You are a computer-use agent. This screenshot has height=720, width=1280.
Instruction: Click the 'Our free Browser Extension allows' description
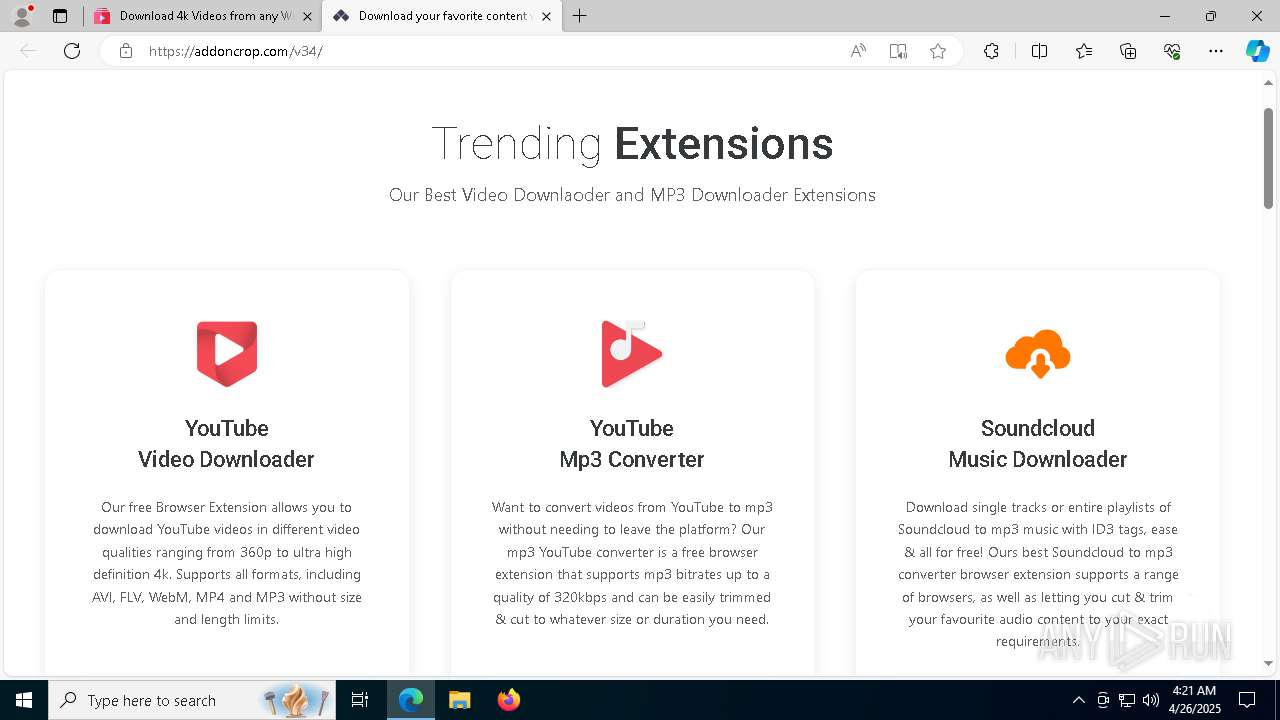click(227, 563)
